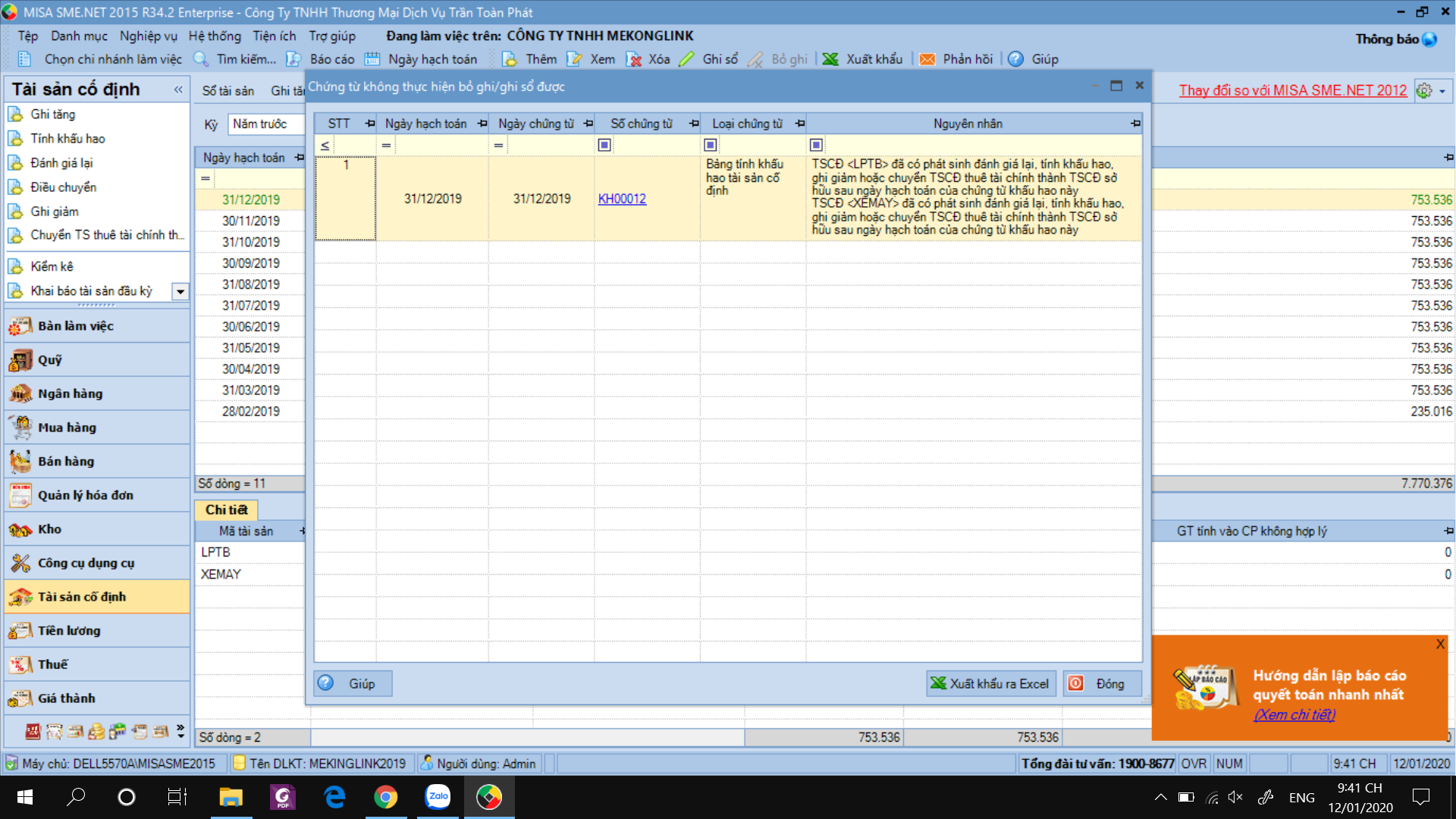This screenshot has height=819, width=1456.
Task: Collapse the Tài sản cố định sidebar panel
Action: coord(178,89)
